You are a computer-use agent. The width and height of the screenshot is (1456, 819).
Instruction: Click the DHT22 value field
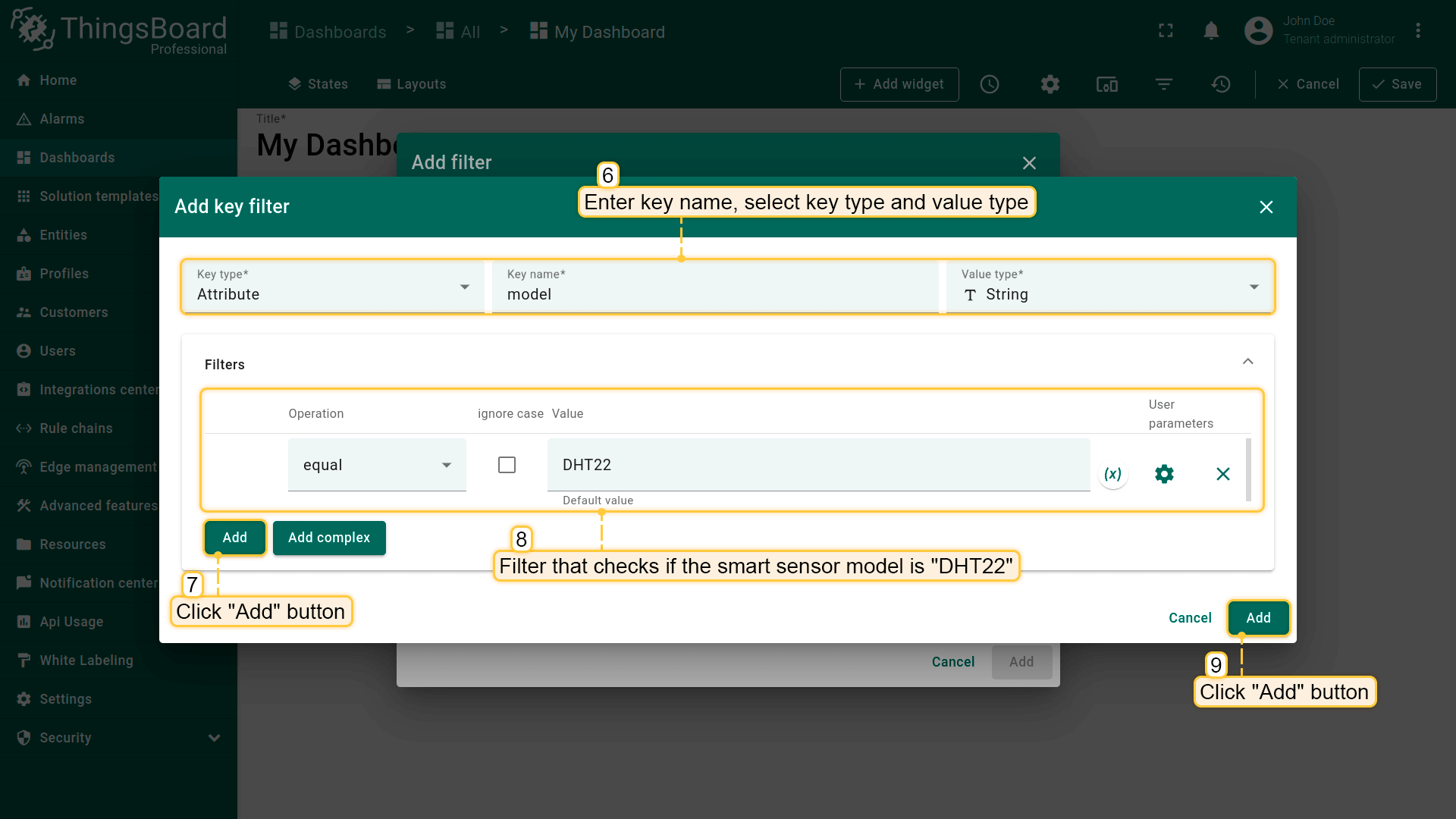click(817, 465)
